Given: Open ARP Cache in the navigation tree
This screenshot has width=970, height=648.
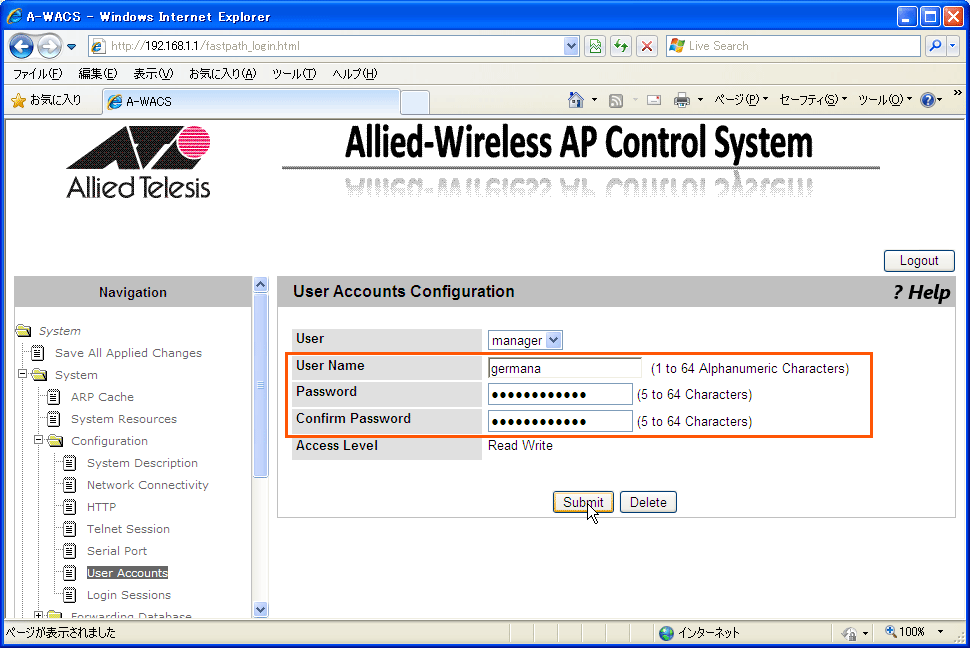Looking at the screenshot, I should [102, 397].
